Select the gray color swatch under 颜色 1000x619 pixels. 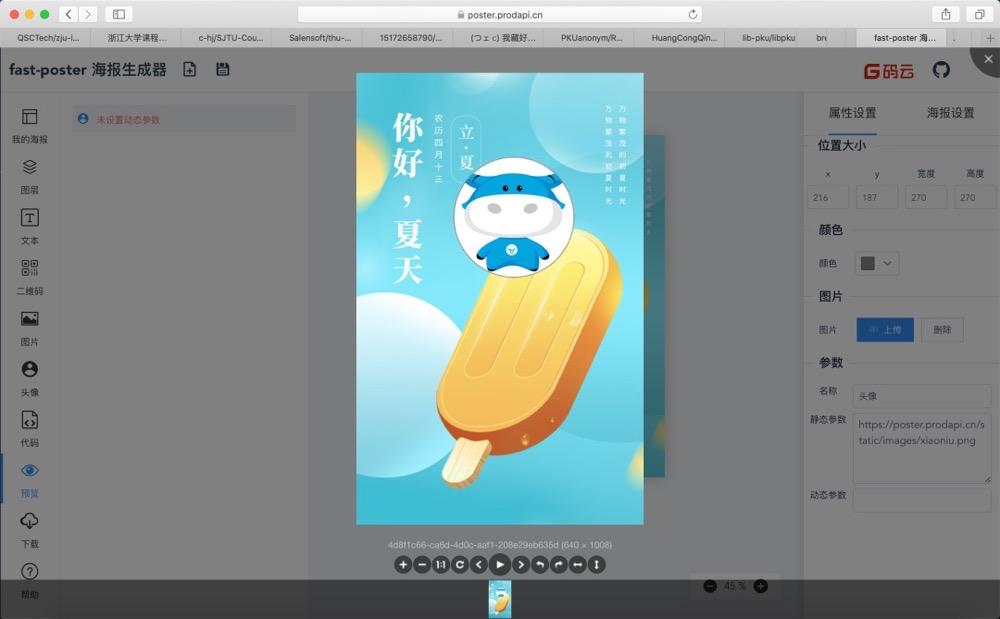(x=868, y=261)
